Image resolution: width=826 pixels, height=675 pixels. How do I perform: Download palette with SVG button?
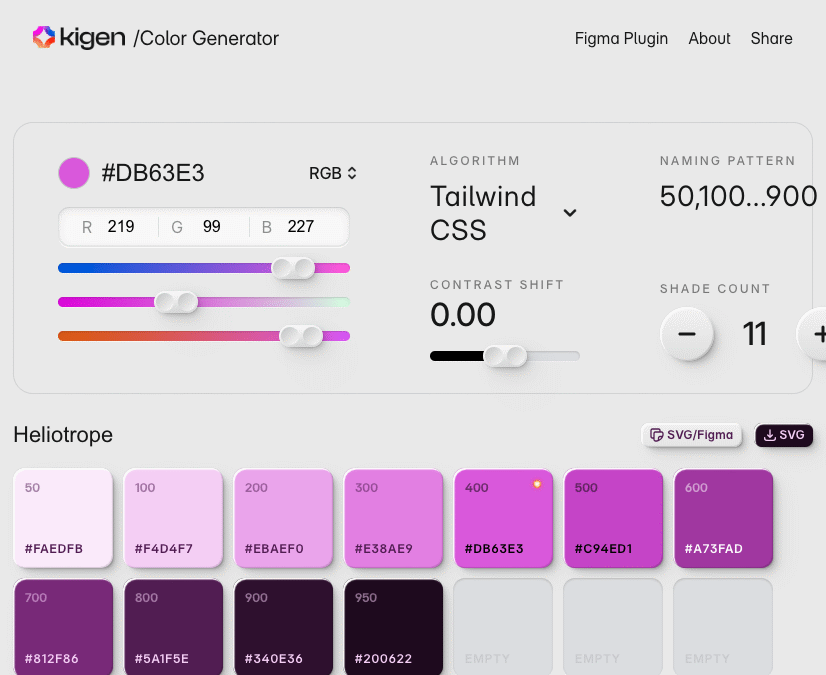784,435
